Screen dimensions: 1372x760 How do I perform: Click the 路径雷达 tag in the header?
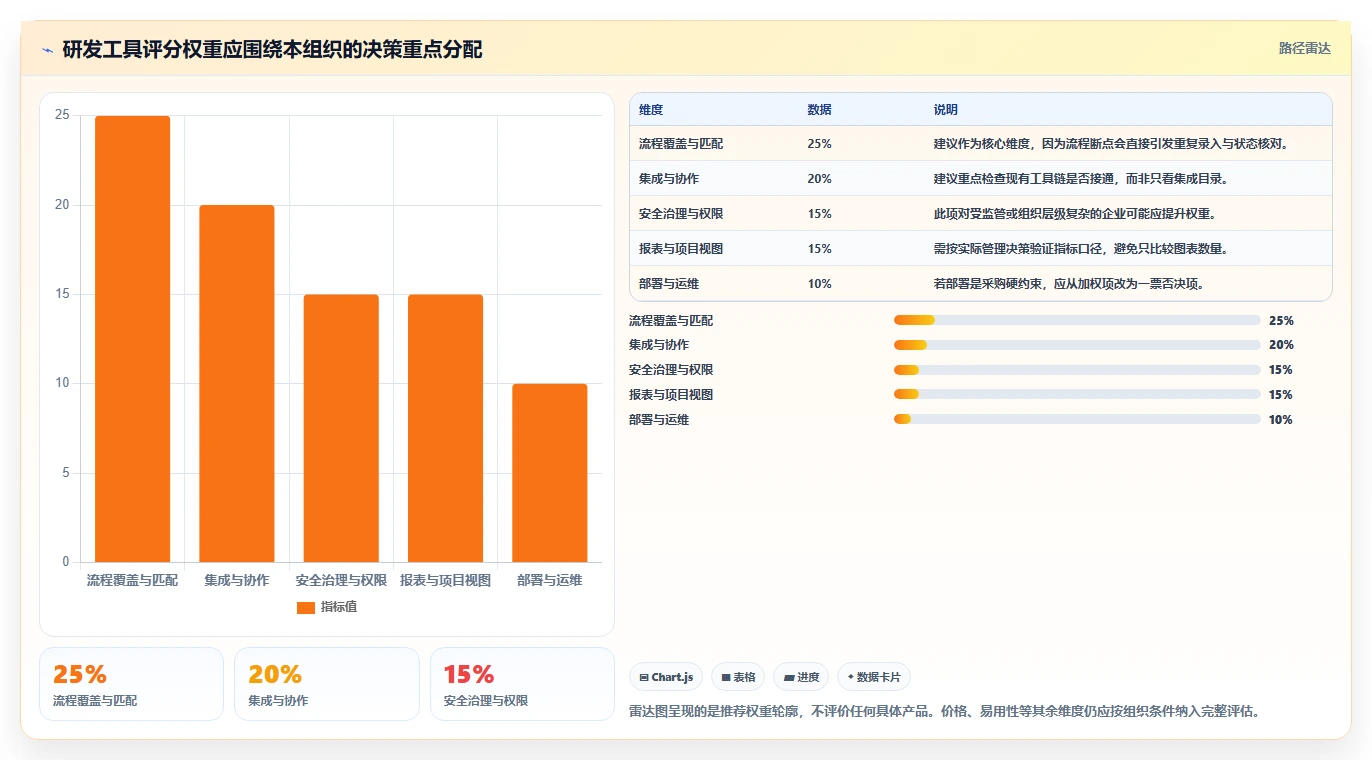(1305, 48)
